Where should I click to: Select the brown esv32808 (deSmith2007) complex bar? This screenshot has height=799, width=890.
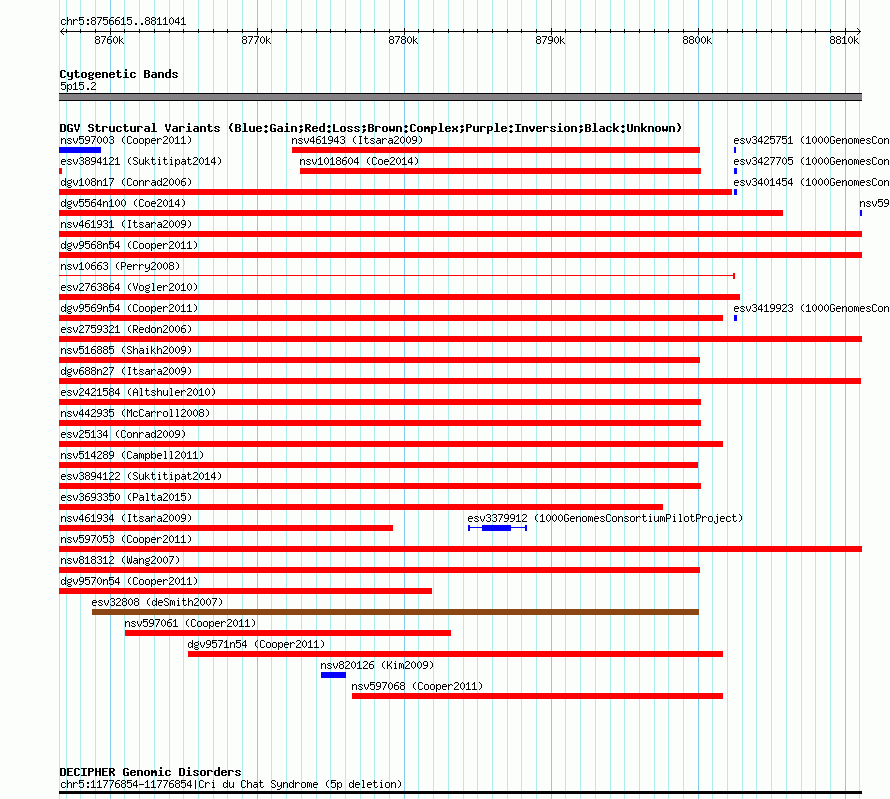(x=395, y=612)
